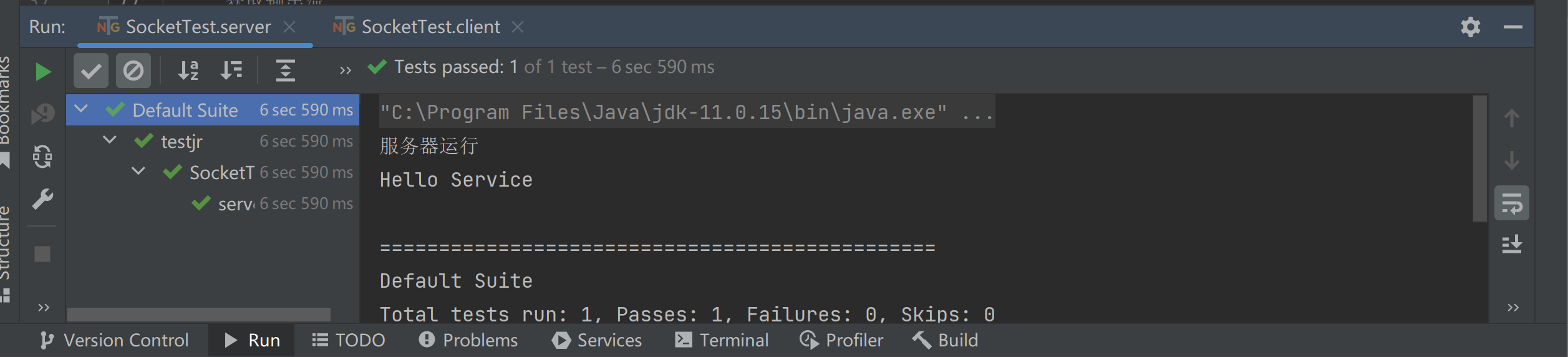Sort tests alphabetically

tap(188, 71)
